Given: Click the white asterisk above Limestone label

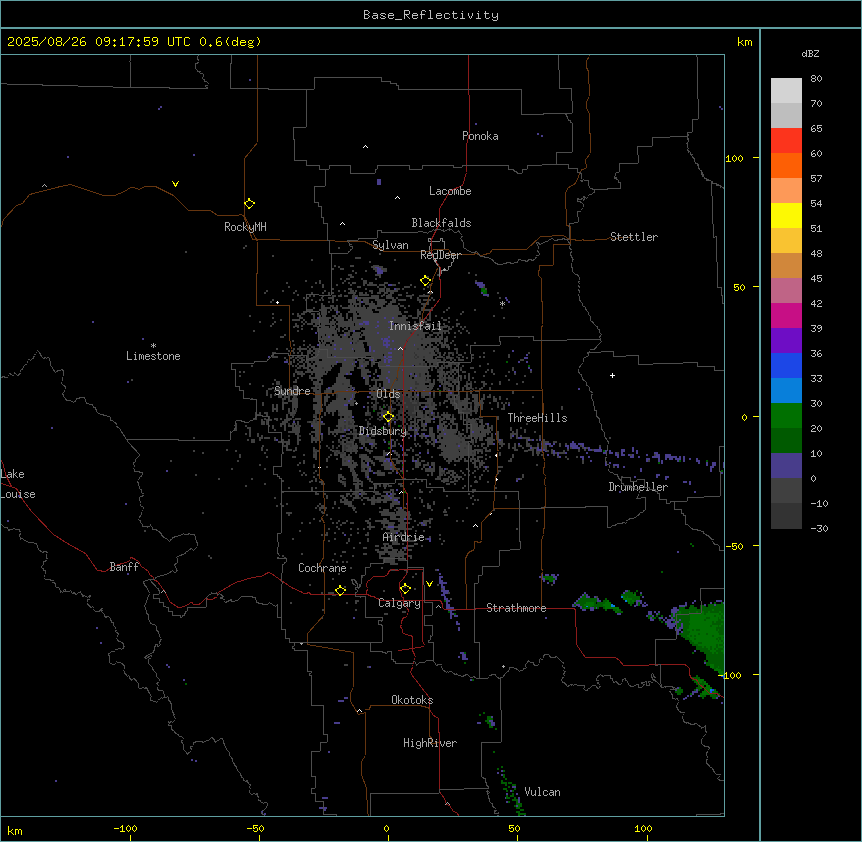Looking at the screenshot, I should (x=153, y=346).
